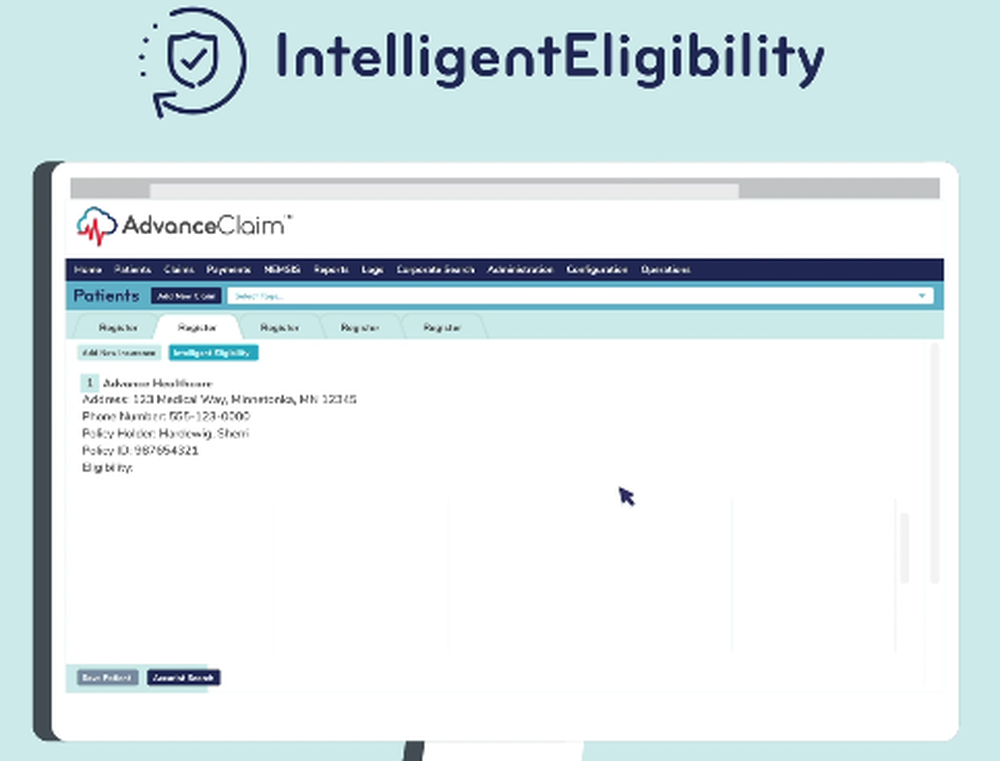1000x761 pixels.
Task: Select the Configuration menu item
Action: pyautogui.click(x=597, y=269)
